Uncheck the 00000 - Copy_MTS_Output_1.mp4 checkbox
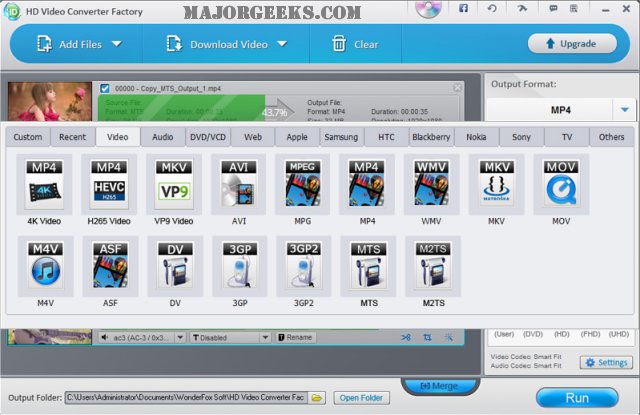640x415 pixels. pos(105,88)
